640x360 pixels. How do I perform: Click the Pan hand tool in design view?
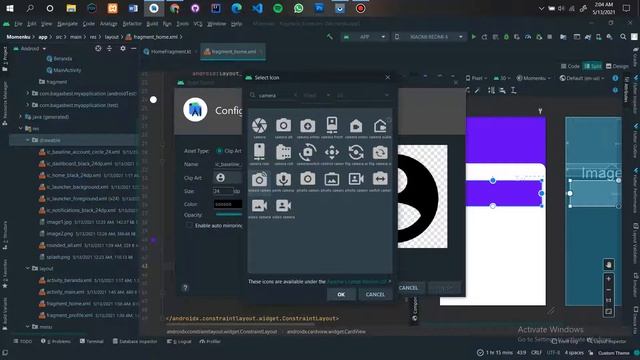coord(608,264)
